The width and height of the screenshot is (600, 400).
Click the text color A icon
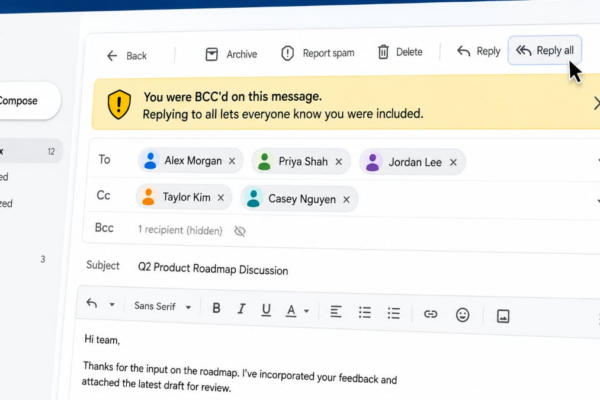[x=291, y=311]
